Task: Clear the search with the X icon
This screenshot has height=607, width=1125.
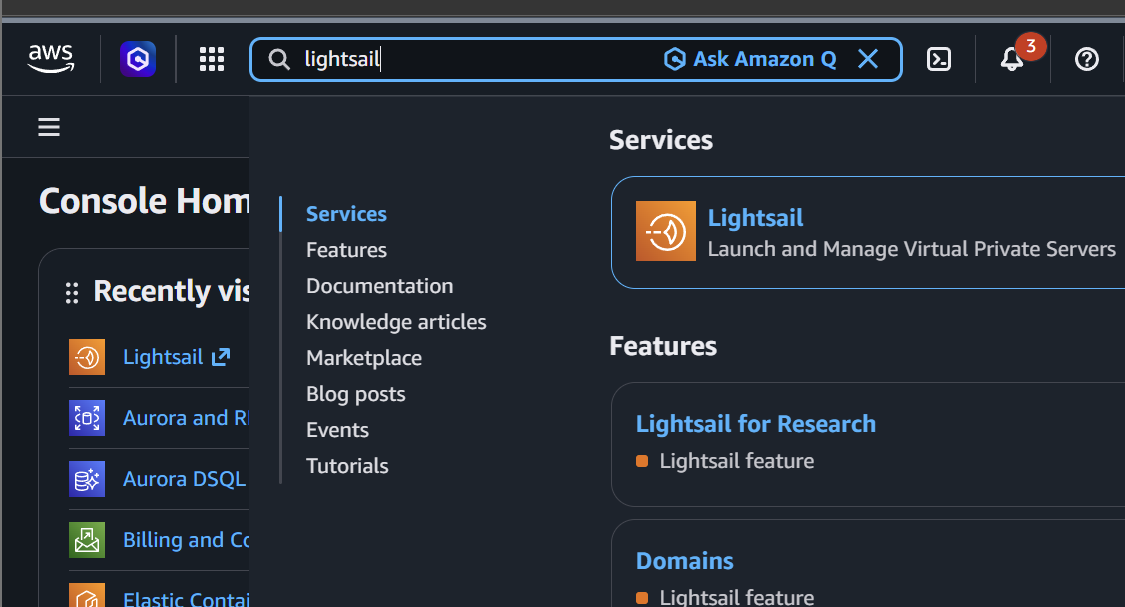Action: (x=868, y=59)
